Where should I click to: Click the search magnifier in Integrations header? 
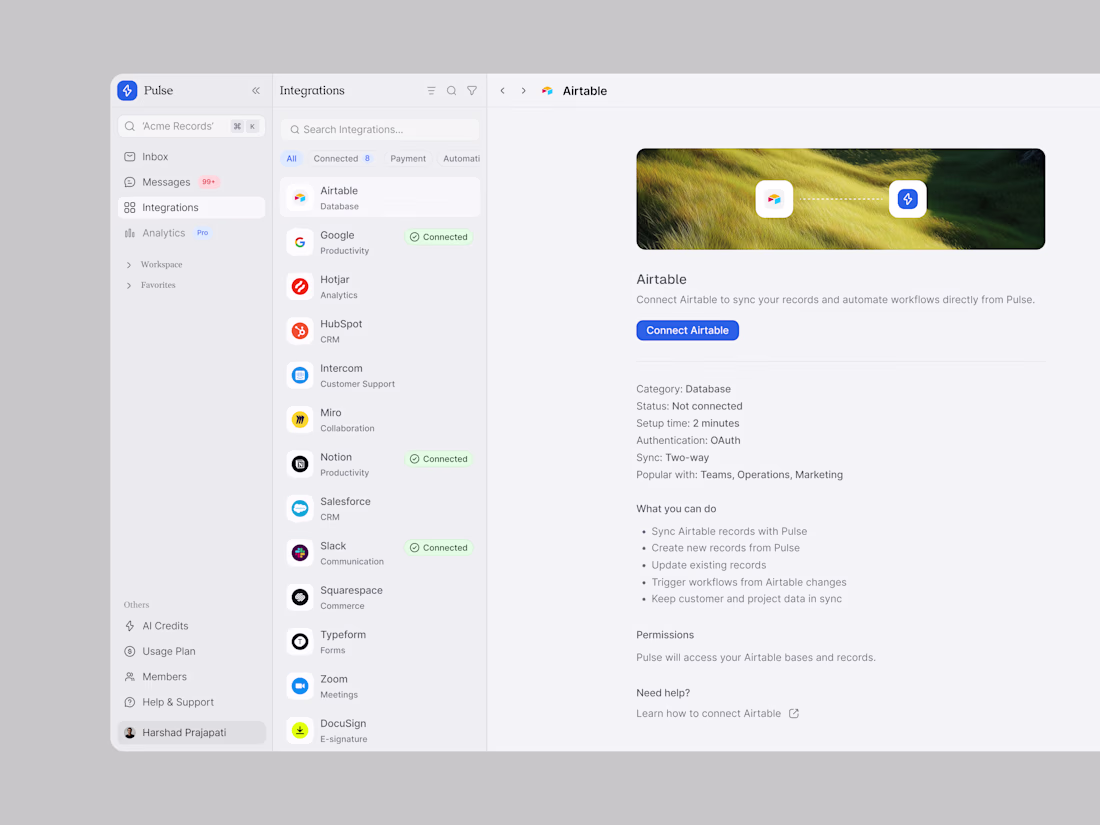point(452,90)
